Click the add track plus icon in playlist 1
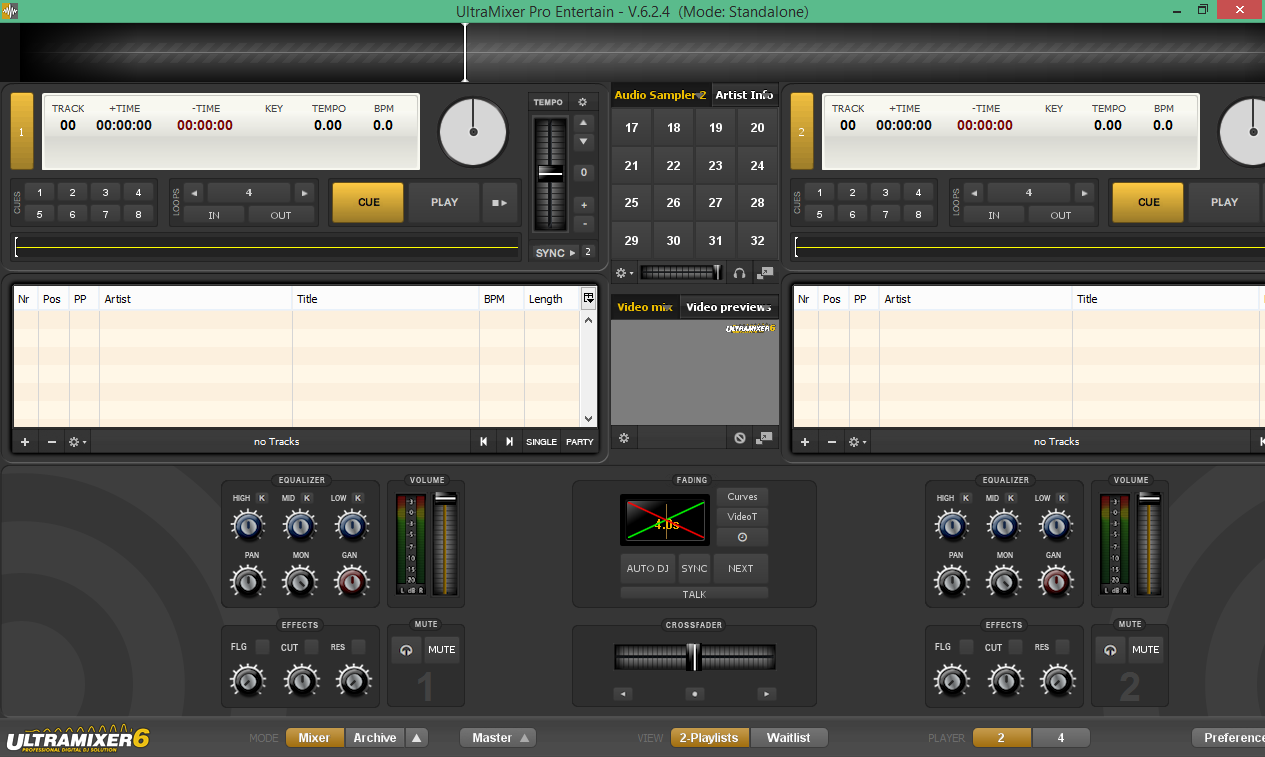The image size is (1265, 757). pyautogui.click(x=25, y=441)
